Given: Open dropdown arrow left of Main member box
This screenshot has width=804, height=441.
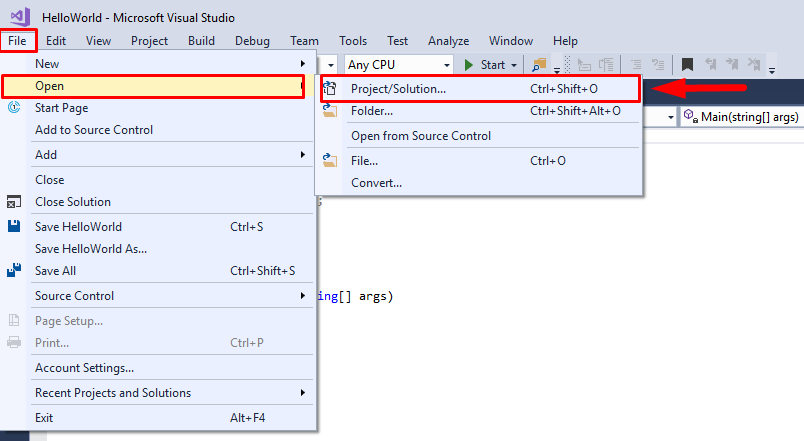Looking at the screenshot, I should pyautogui.click(x=671, y=117).
